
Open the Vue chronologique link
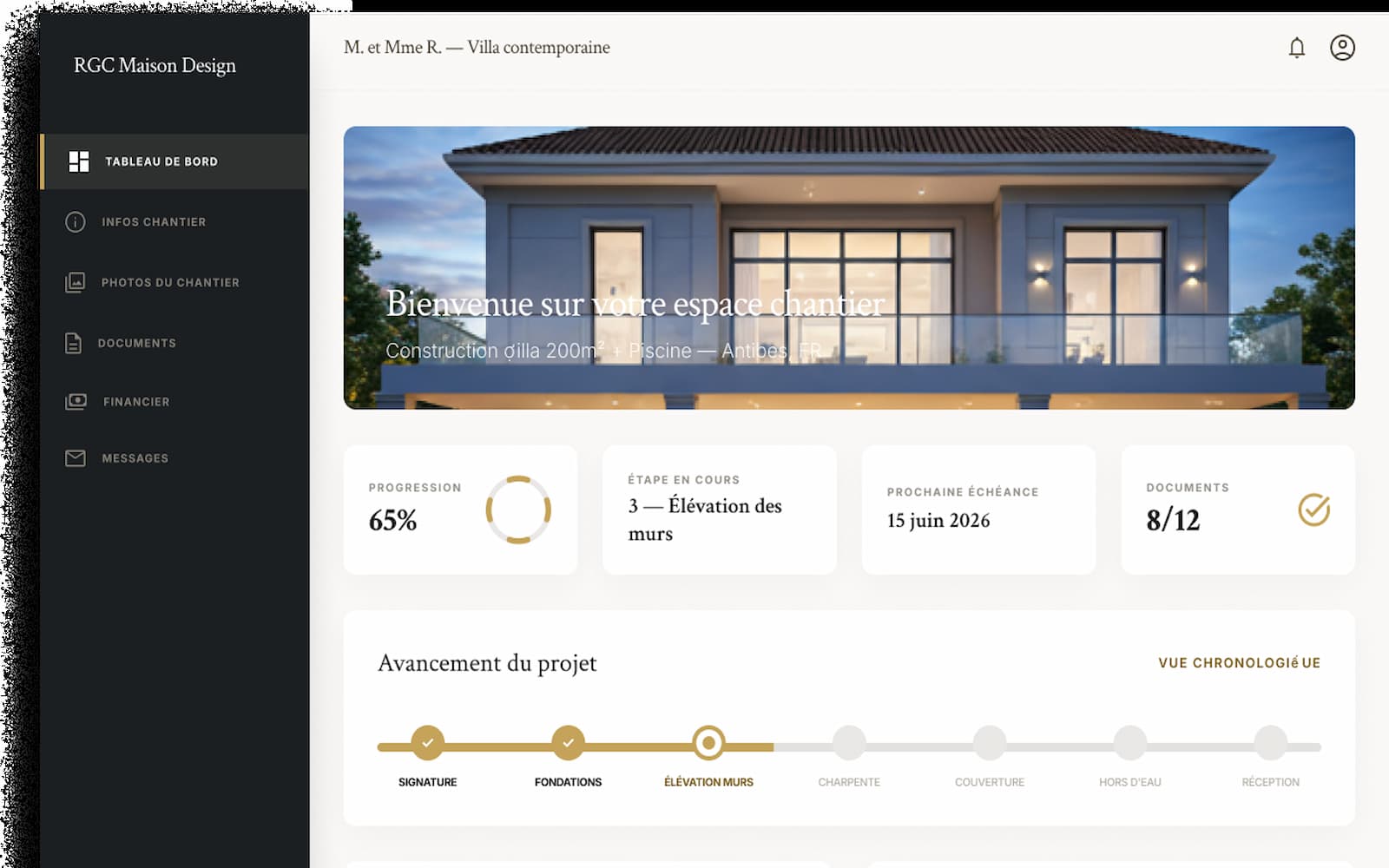pos(1239,663)
